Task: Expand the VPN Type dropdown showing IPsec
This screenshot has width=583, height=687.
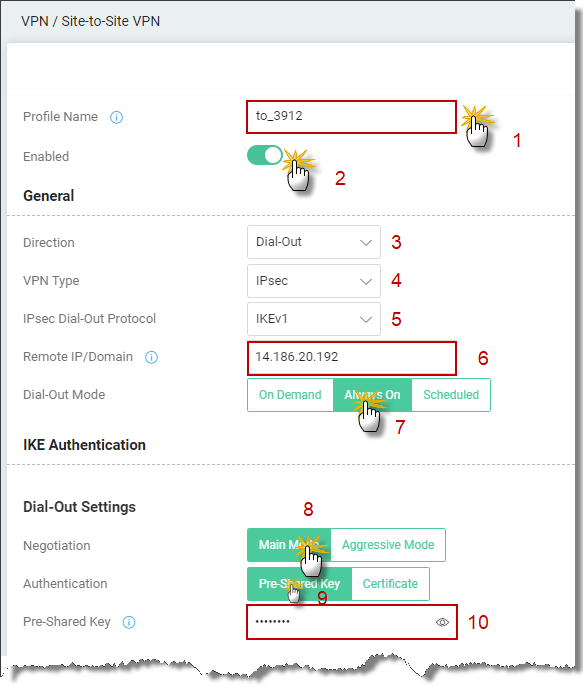Action: 314,280
